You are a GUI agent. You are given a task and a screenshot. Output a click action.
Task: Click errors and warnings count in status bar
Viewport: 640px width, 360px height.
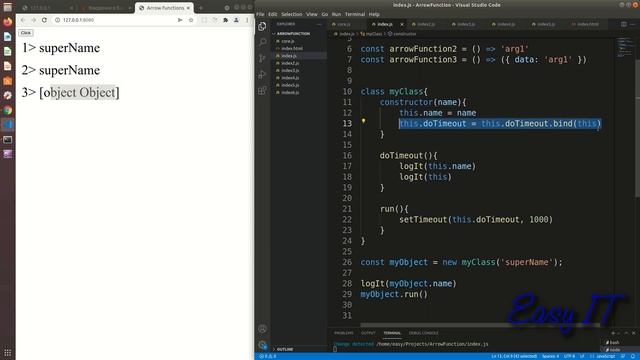268,356
